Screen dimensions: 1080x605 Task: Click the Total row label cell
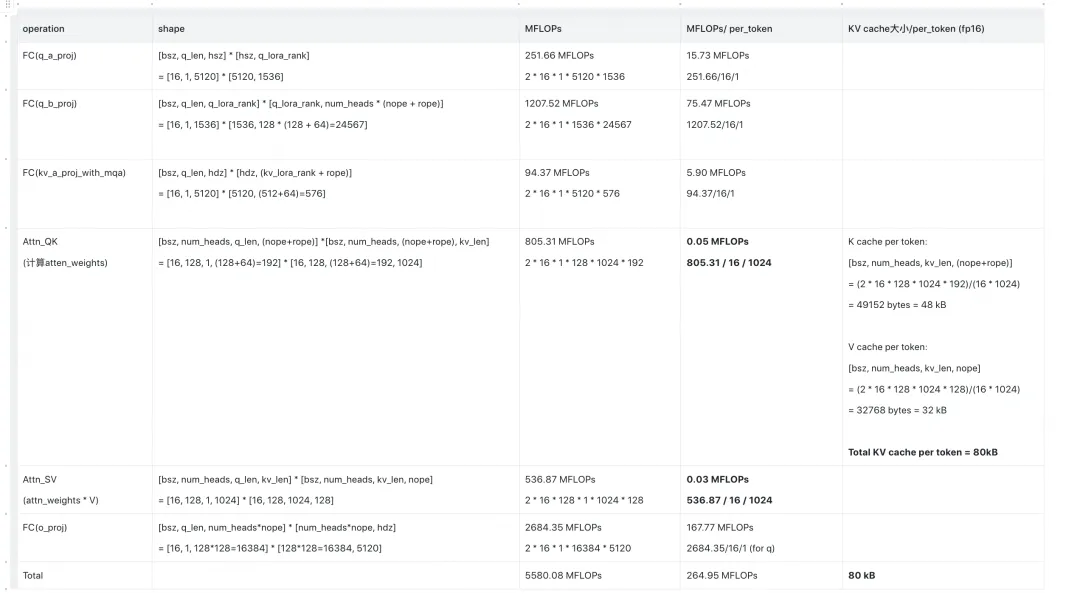(x=85, y=575)
